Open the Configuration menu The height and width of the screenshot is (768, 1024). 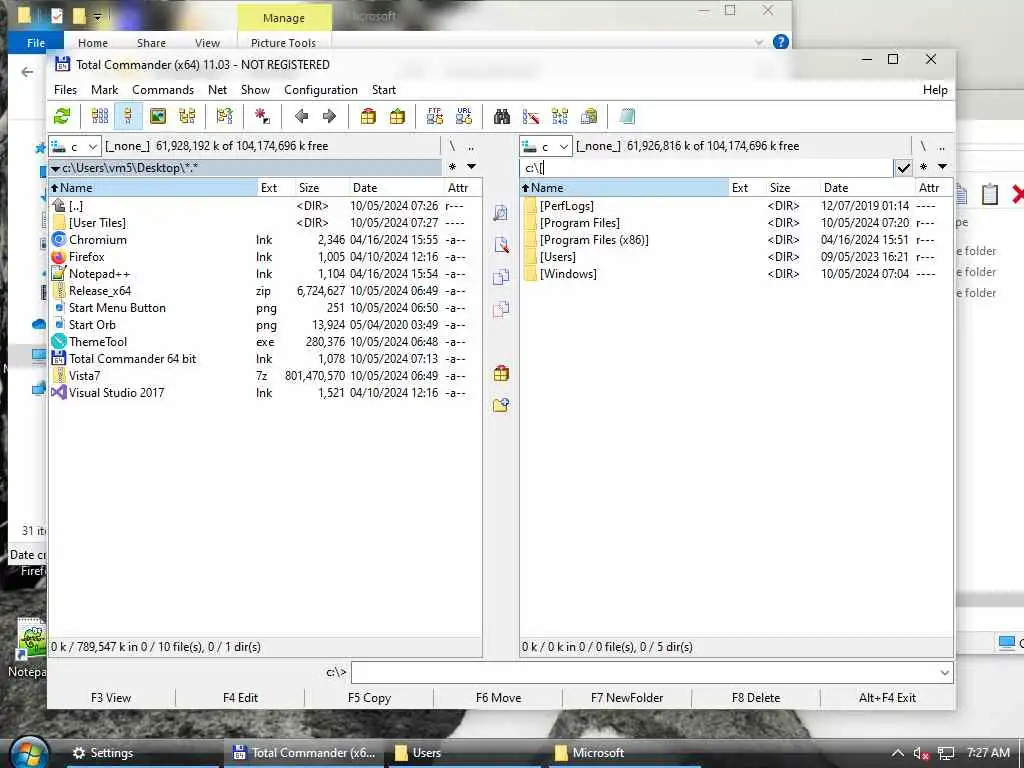click(321, 90)
